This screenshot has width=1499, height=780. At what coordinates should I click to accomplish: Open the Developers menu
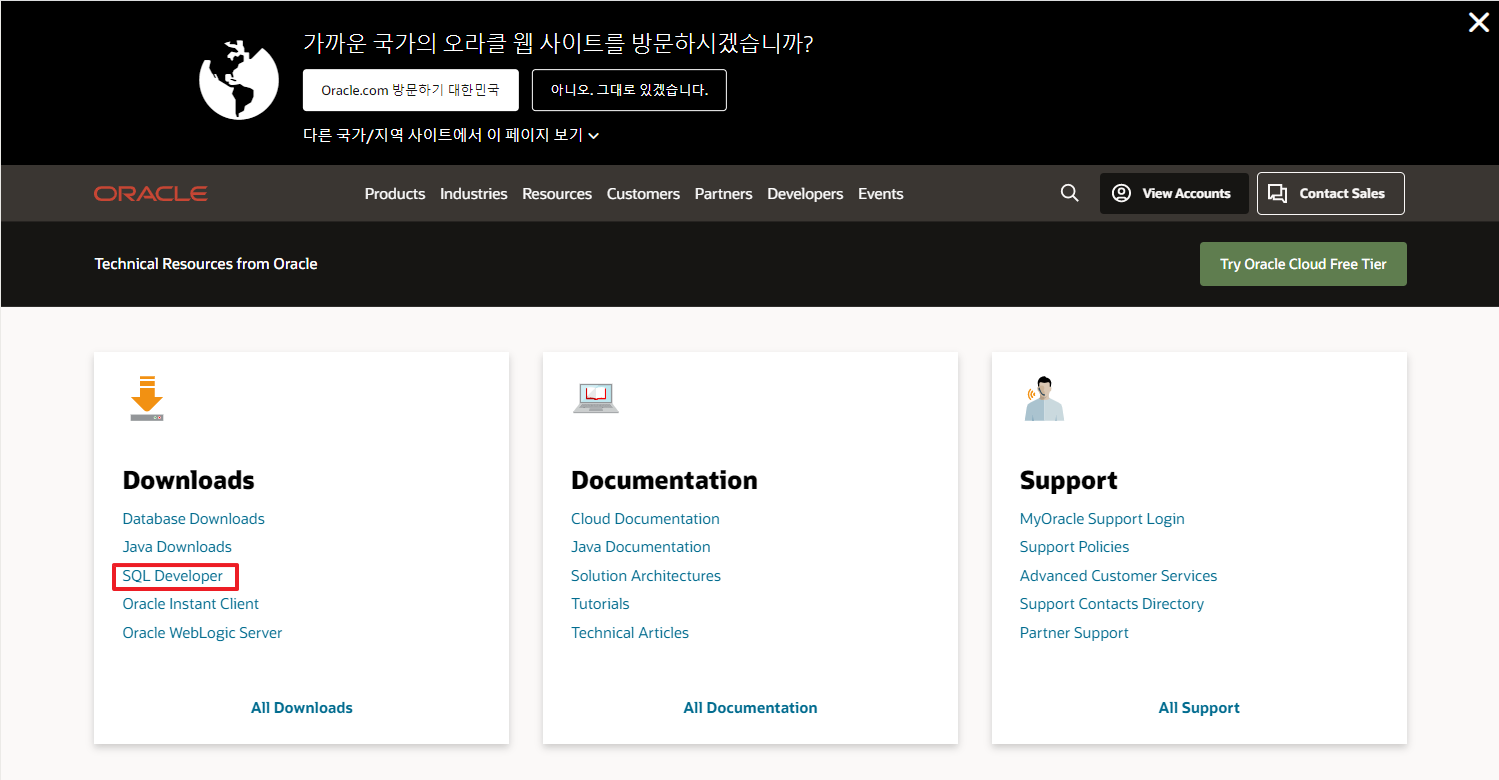point(805,194)
